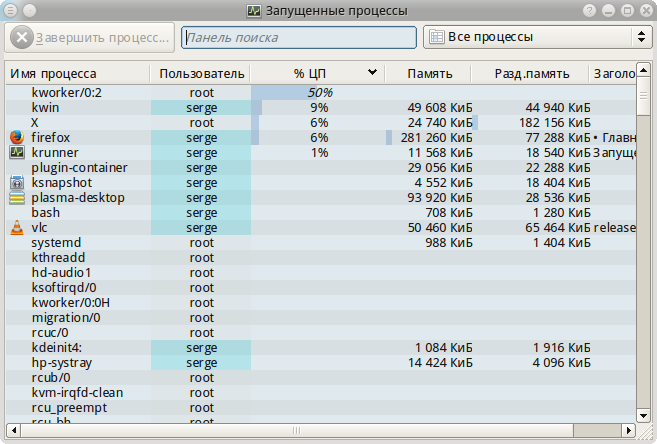The height and width of the screenshot is (444, 657).
Task: Sort by 'Память' column header
Action: pyautogui.click(x=428, y=74)
